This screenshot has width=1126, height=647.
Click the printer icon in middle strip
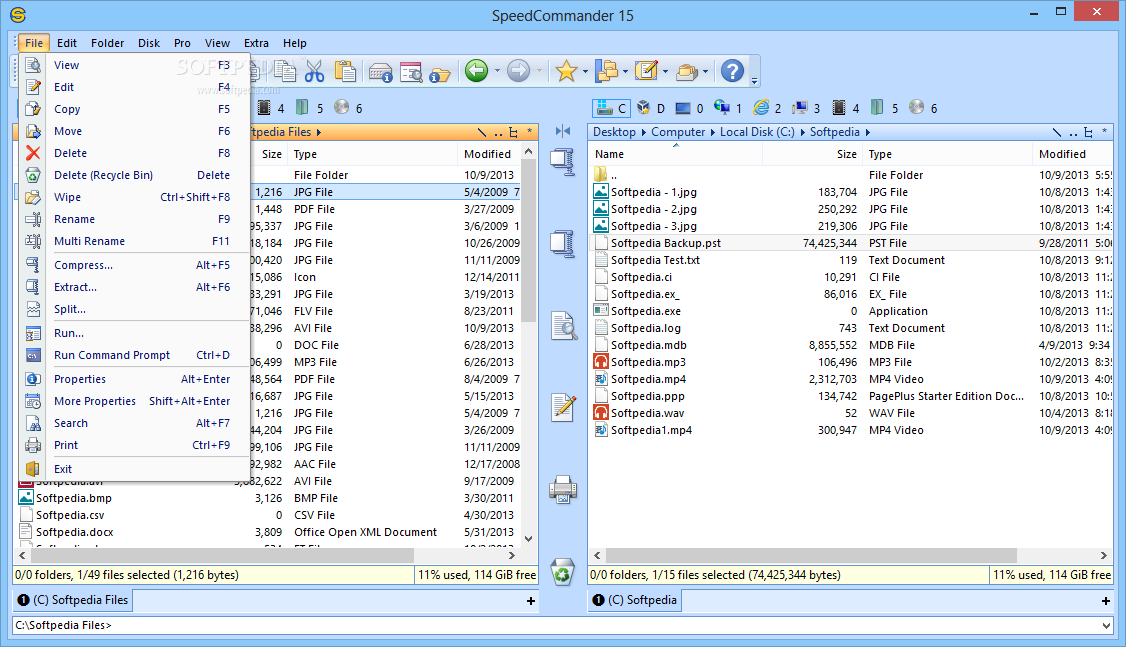563,490
